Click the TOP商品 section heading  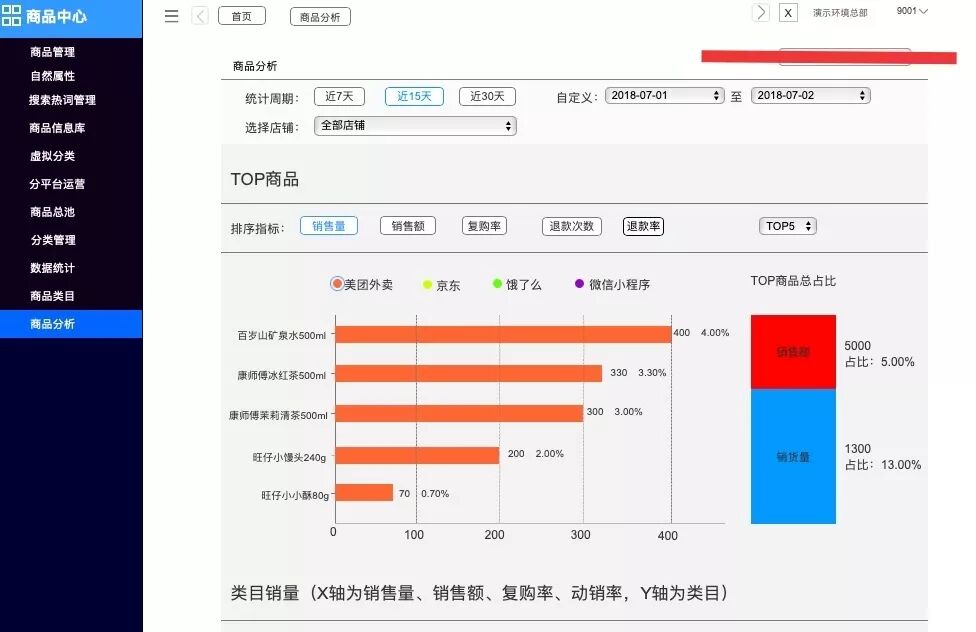tap(265, 179)
